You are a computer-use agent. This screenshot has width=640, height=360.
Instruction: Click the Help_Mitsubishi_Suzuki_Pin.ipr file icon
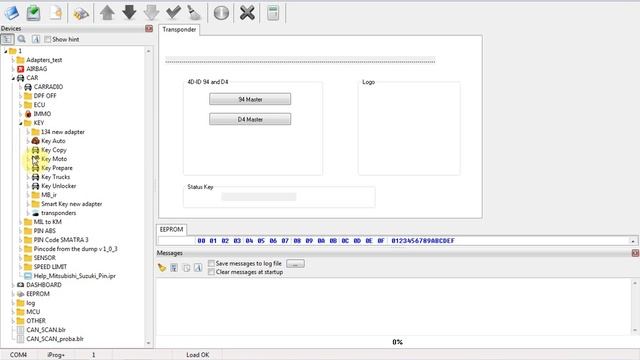[28, 276]
